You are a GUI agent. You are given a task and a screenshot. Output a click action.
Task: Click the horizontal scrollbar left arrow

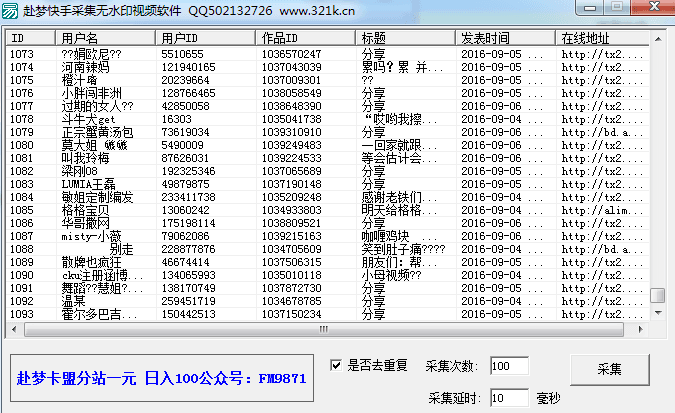(x=14, y=329)
